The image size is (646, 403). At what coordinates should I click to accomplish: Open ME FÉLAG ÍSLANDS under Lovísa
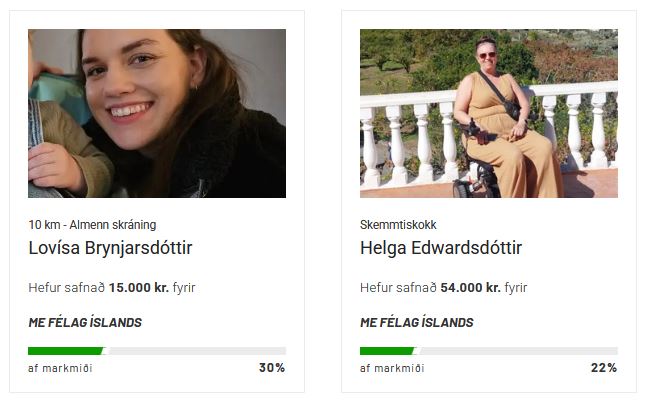click(x=85, y=322)
